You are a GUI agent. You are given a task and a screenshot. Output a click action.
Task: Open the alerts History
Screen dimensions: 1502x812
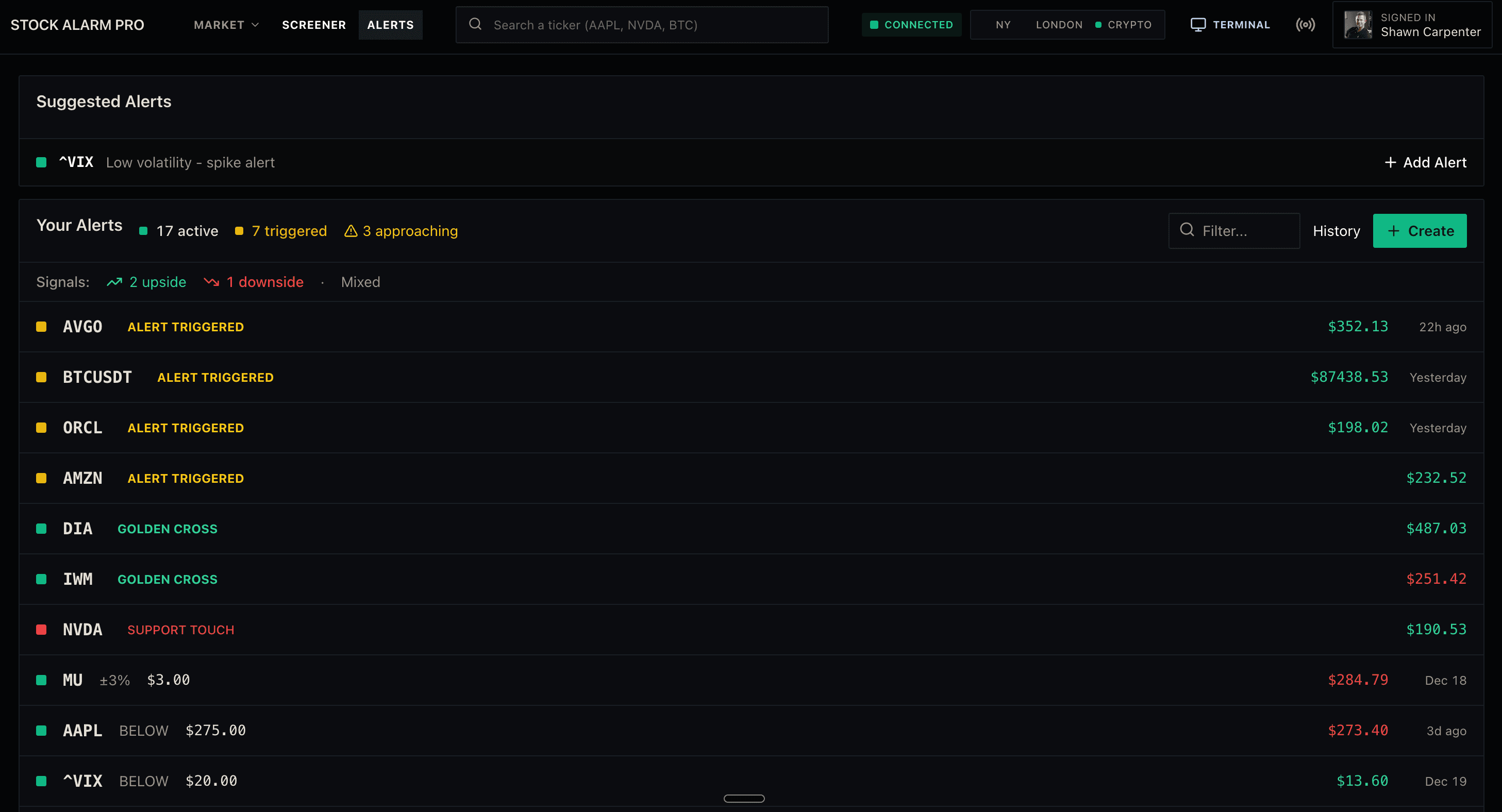tap(1337, 230)
